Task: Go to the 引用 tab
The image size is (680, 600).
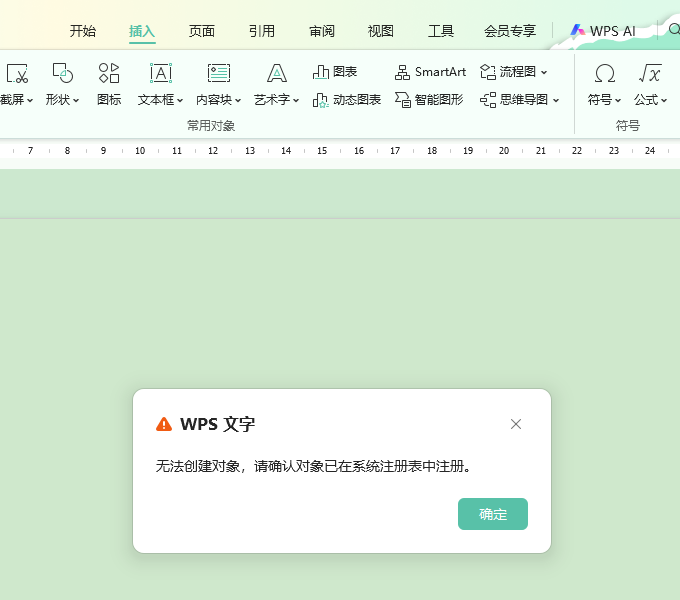Action: 262,31
